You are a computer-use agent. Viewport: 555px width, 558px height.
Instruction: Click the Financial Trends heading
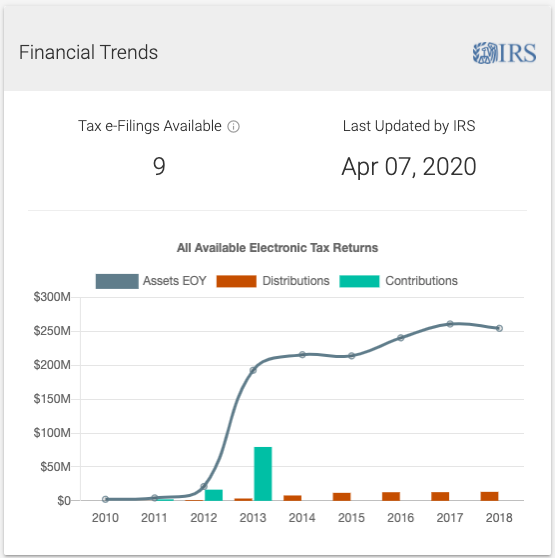[88, 52]
